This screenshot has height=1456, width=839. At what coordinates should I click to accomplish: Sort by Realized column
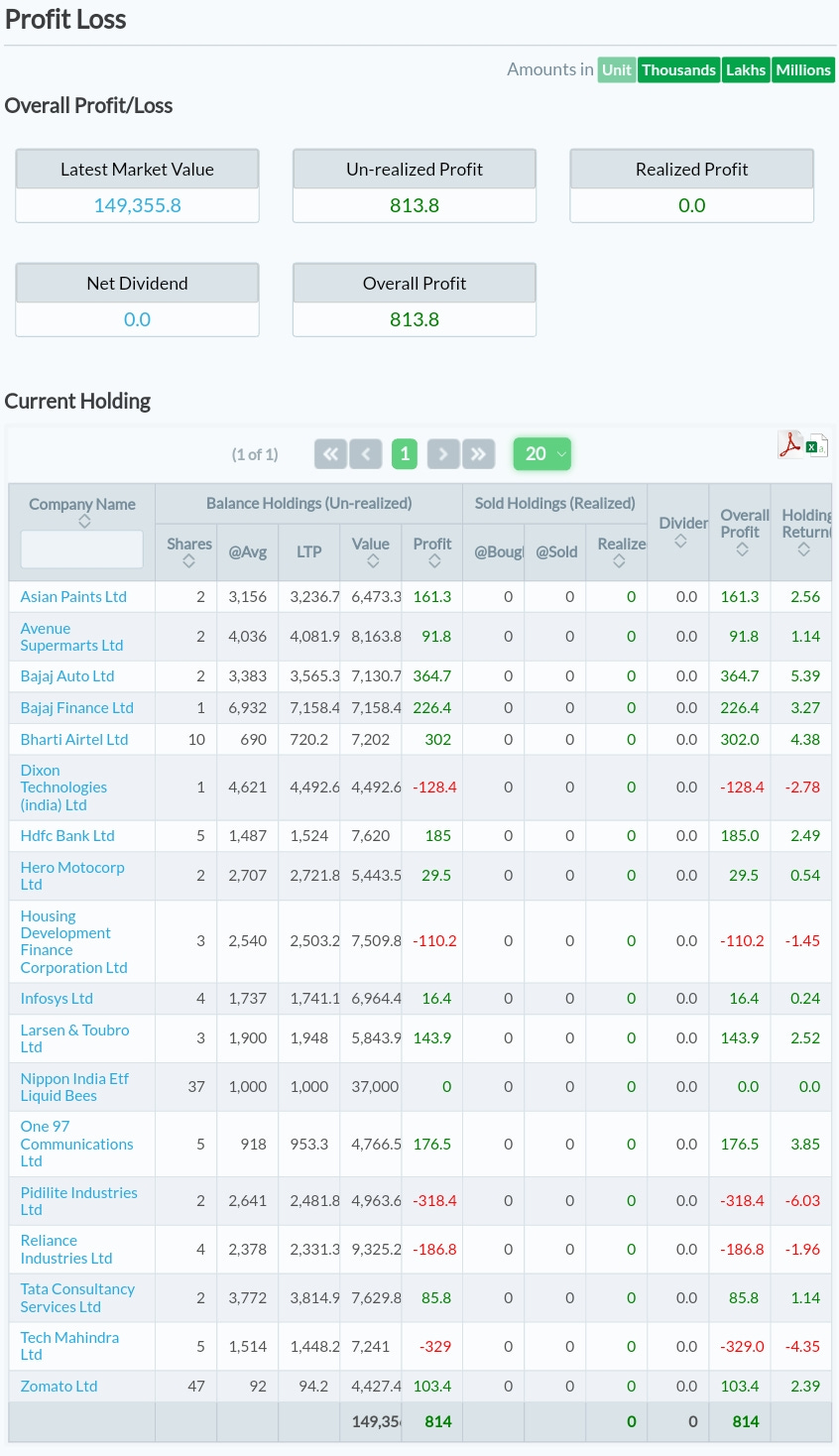coord(619,561)
